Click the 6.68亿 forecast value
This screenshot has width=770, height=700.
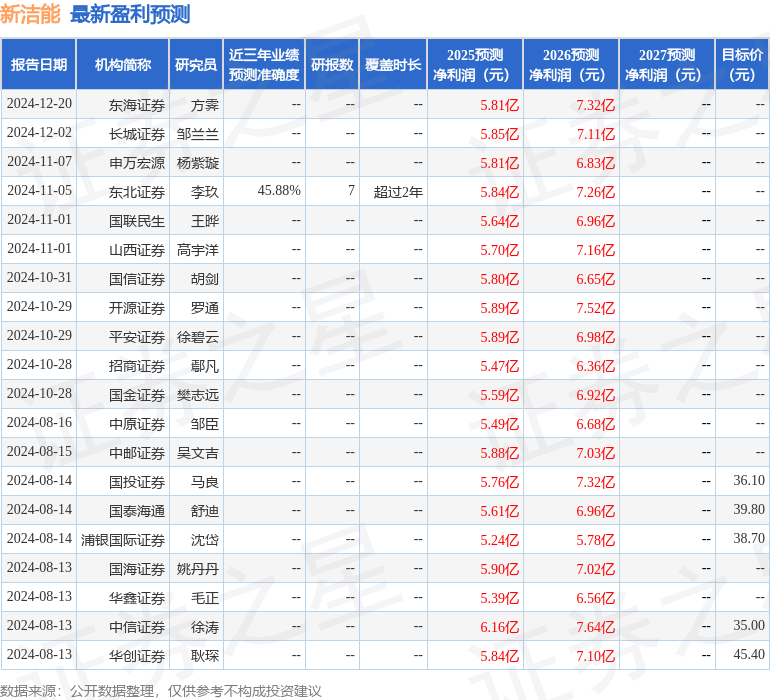coord(596,424)
